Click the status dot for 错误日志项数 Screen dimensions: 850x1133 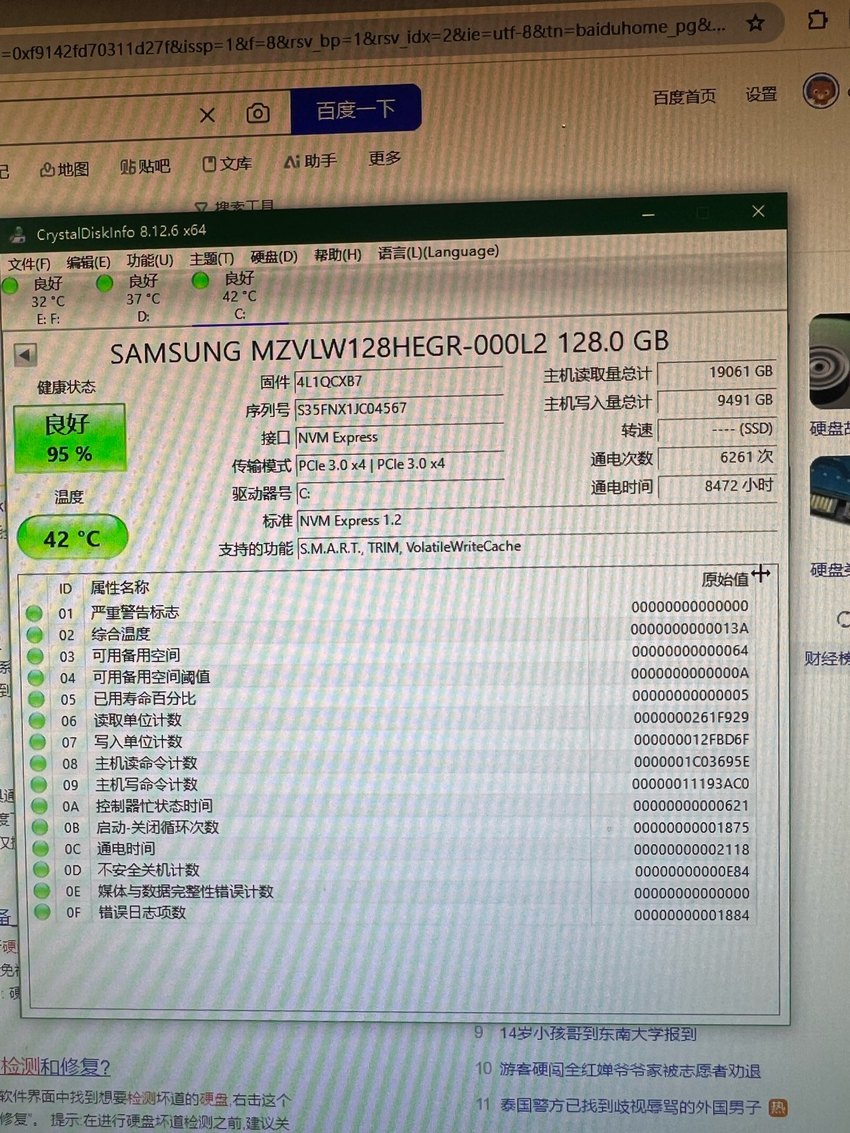[x=43, y=912]
